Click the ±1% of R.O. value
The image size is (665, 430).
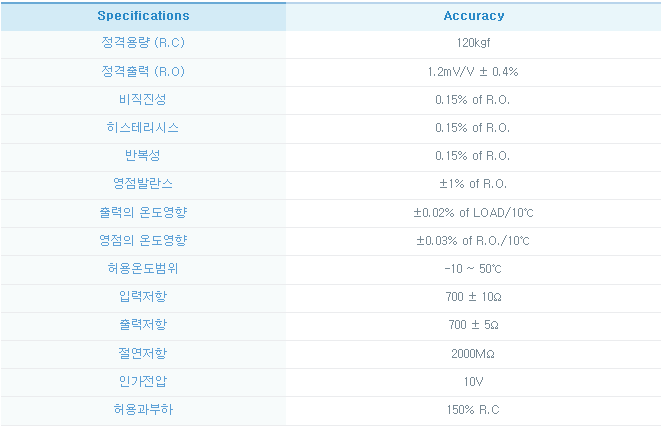[473, 184]
